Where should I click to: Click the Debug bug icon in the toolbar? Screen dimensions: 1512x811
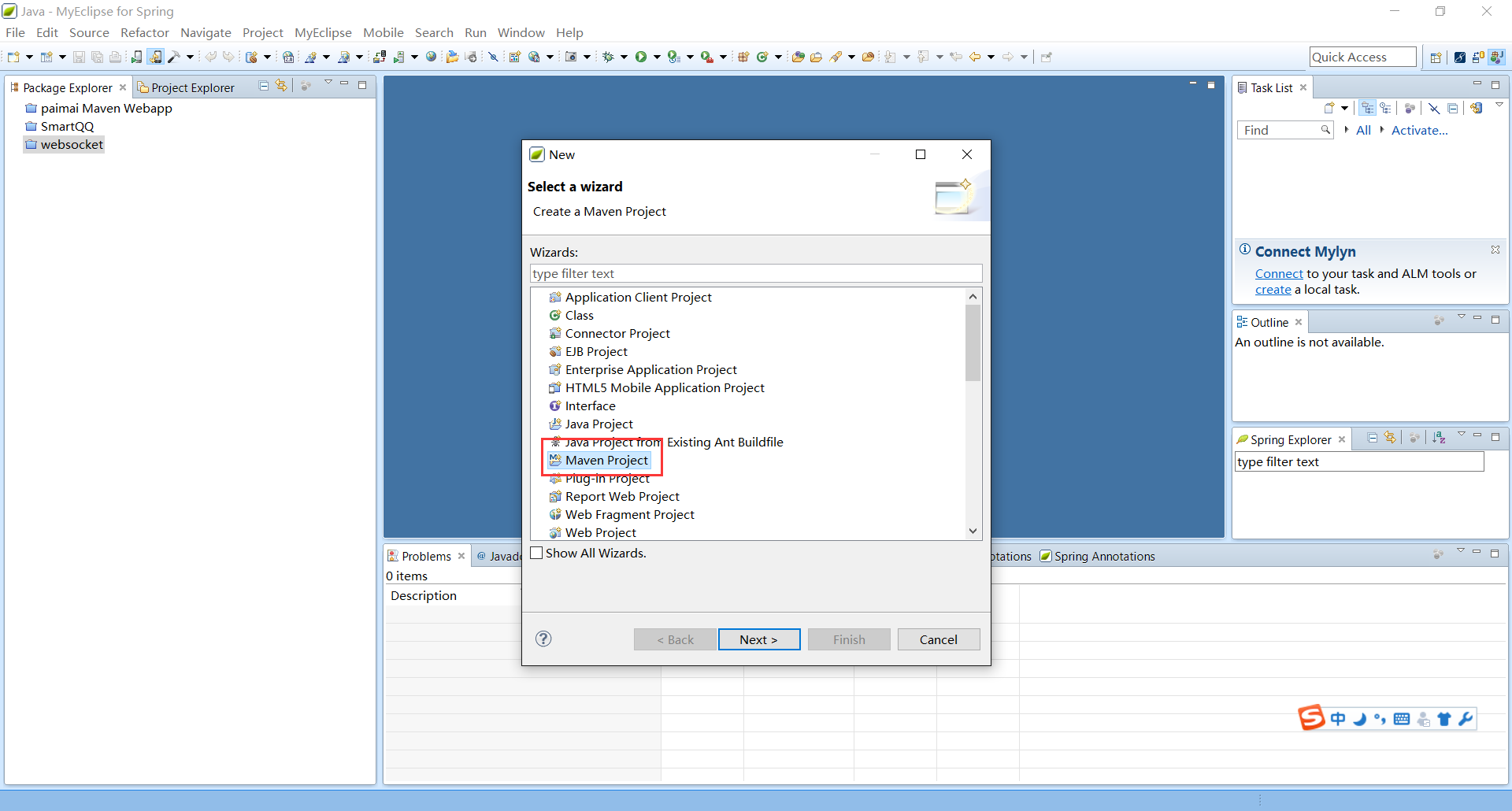point(608,57)
